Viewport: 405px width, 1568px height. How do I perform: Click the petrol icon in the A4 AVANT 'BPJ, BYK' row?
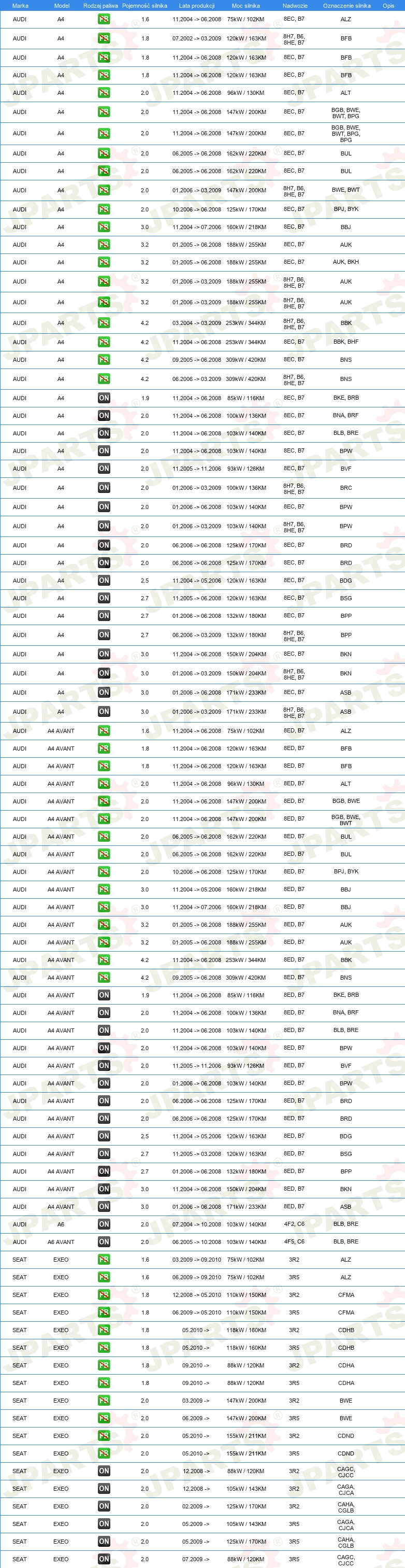(104, 872)
